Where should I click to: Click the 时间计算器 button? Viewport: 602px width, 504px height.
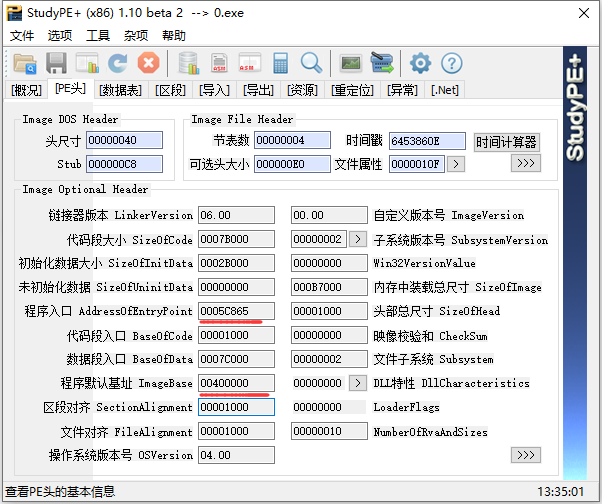click(506, 142)
